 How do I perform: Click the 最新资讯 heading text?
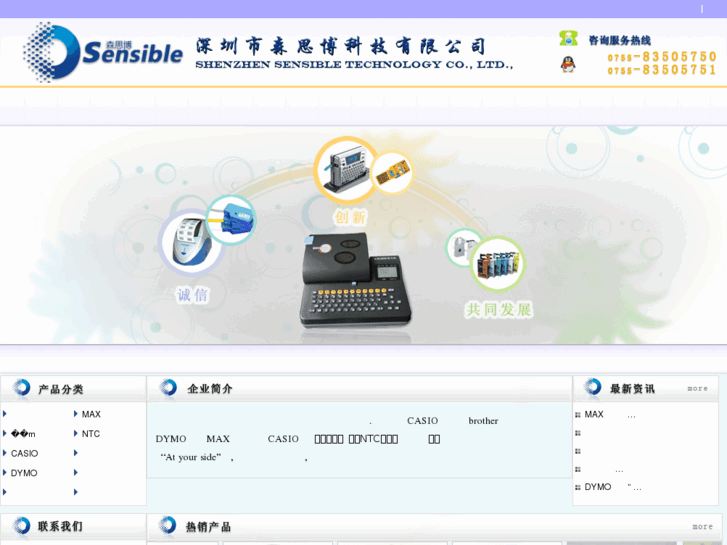[x=632, y=389]
